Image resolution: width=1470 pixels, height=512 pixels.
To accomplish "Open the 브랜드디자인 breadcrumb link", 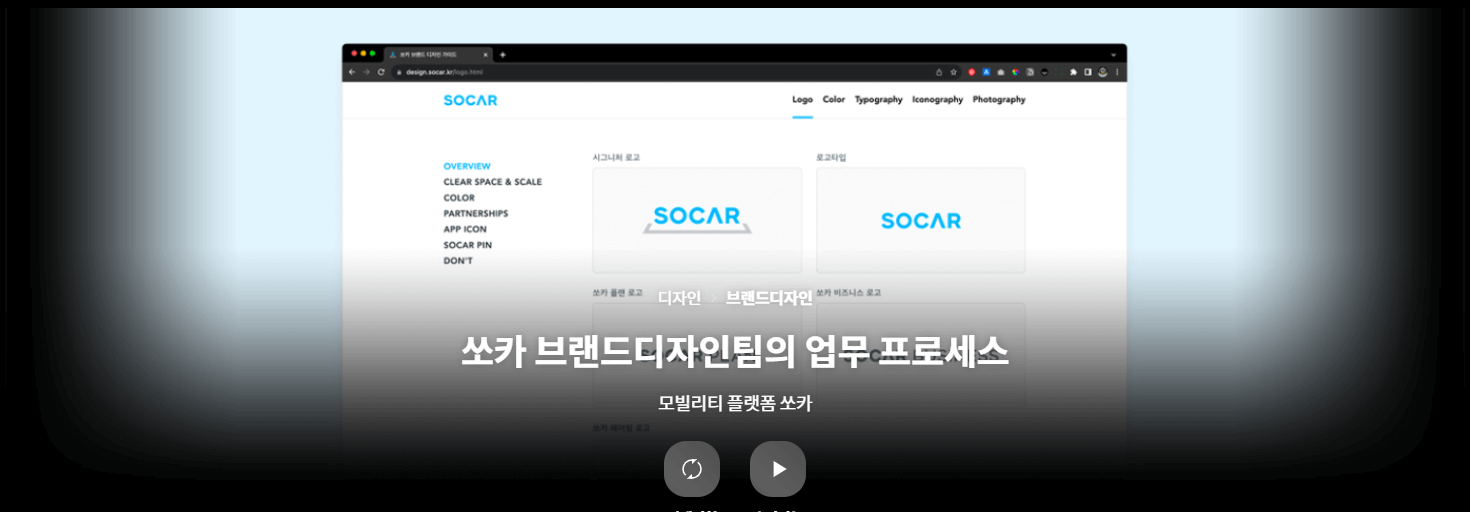I will pyautogui.click(x=769, y=297).
